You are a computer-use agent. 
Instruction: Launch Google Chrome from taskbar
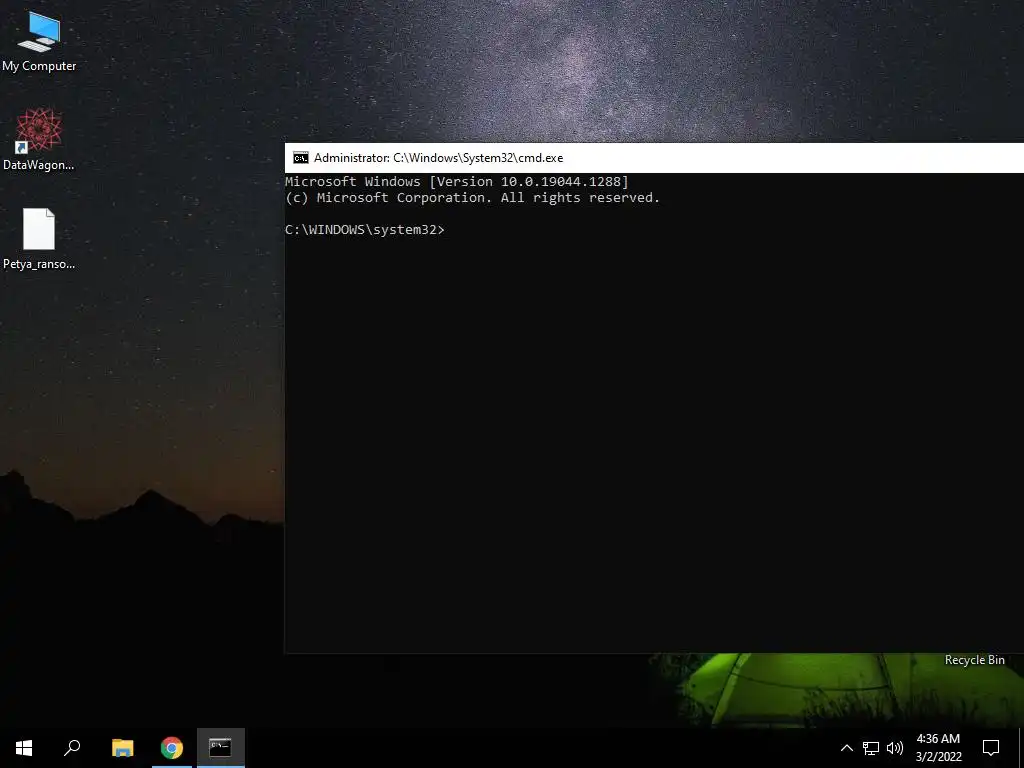coord(172,748)
